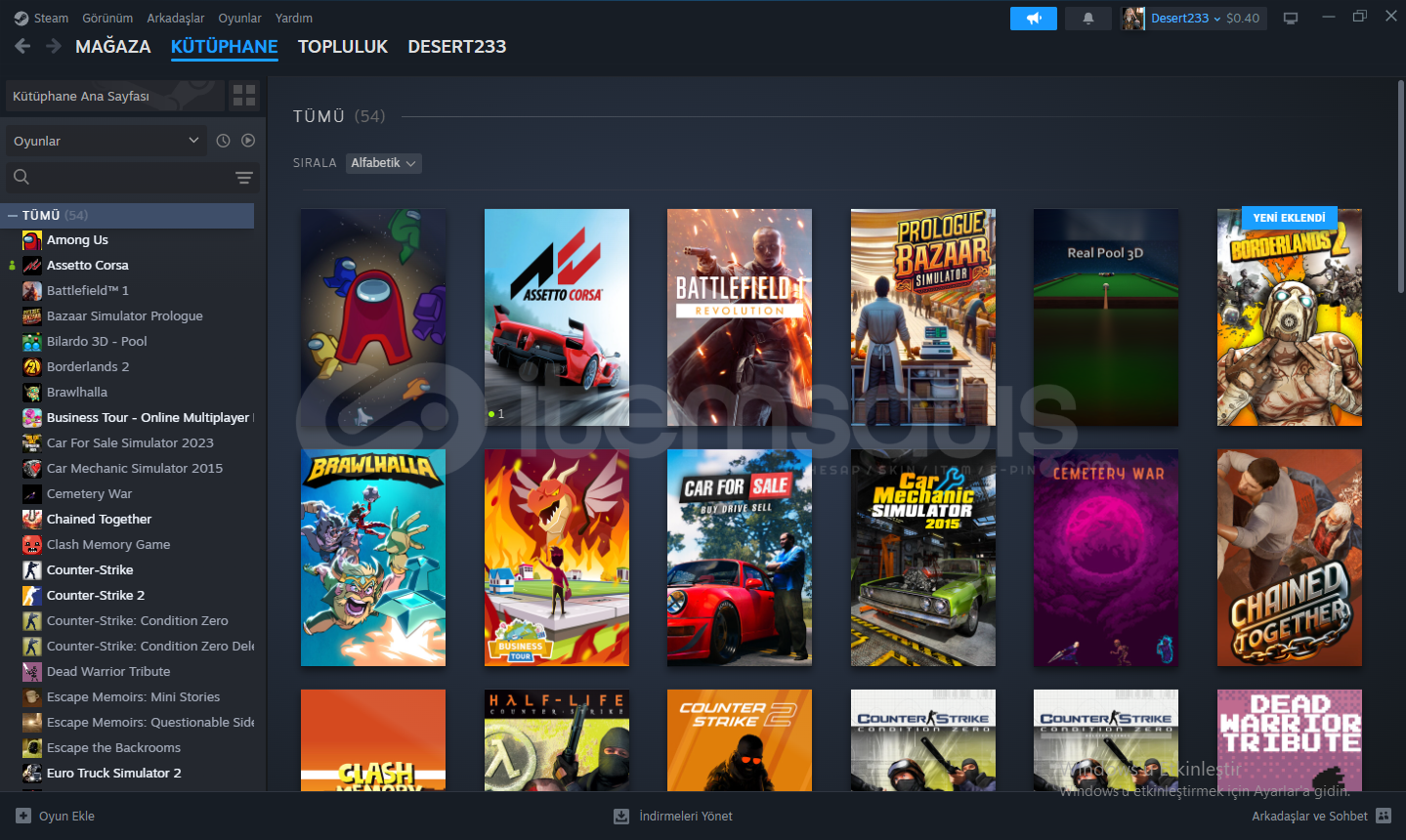Show ready-to-play games icon in sidebar
The width and height of the screenshot is (1406, 840).
(248, 141)
